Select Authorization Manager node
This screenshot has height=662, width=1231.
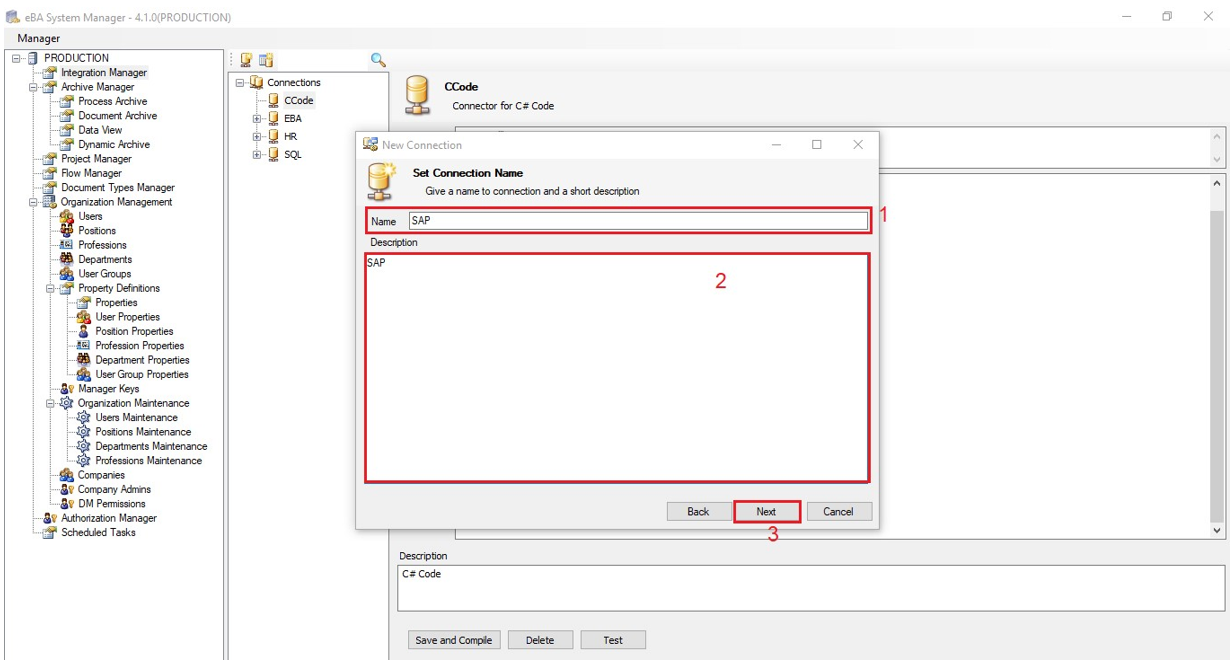108,518
